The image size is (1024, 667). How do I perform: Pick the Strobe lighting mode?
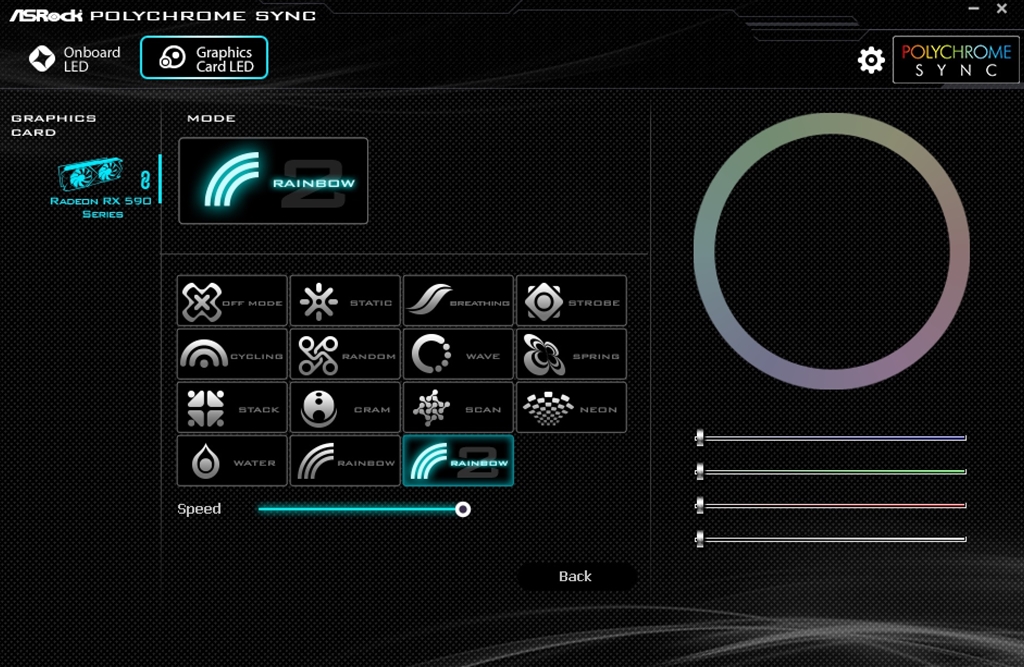coord(571,301)
